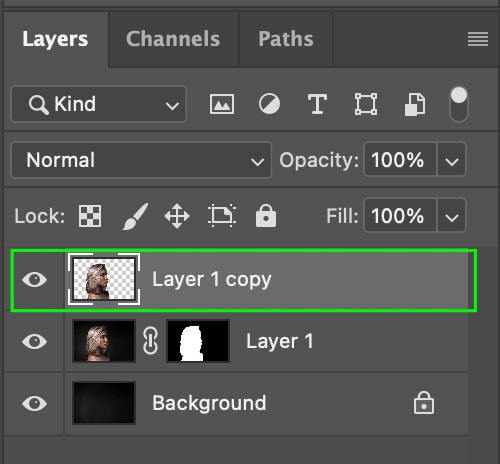Filter for type layers icon
This screenshot has height=464, width=500.
[x=317, y=104]
